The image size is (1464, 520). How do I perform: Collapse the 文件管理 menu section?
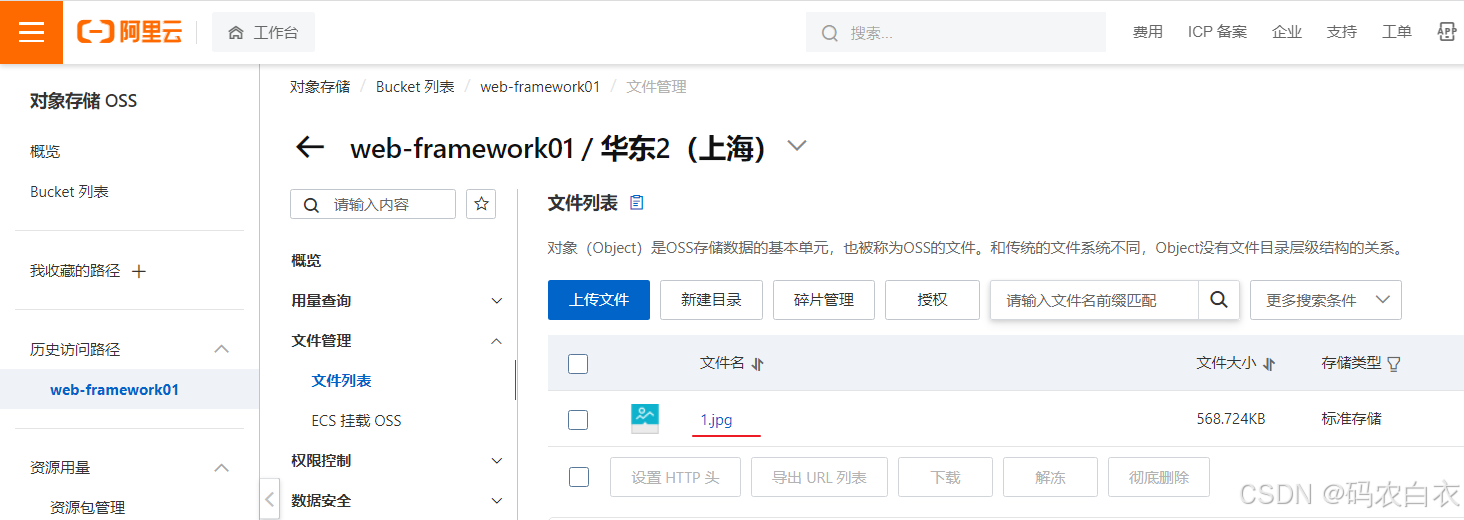(497, 341)
